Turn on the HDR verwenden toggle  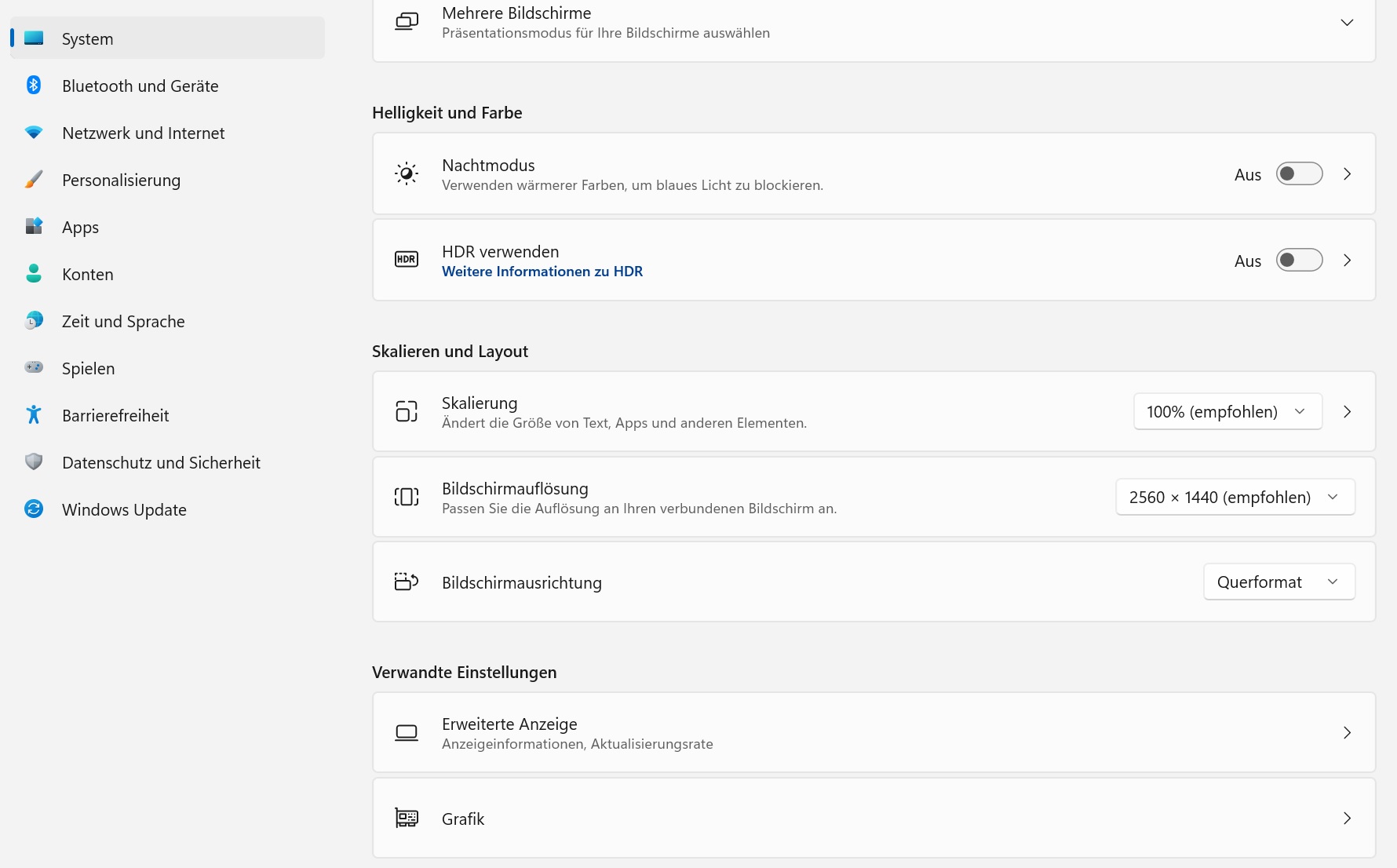tap(1299, 261)
